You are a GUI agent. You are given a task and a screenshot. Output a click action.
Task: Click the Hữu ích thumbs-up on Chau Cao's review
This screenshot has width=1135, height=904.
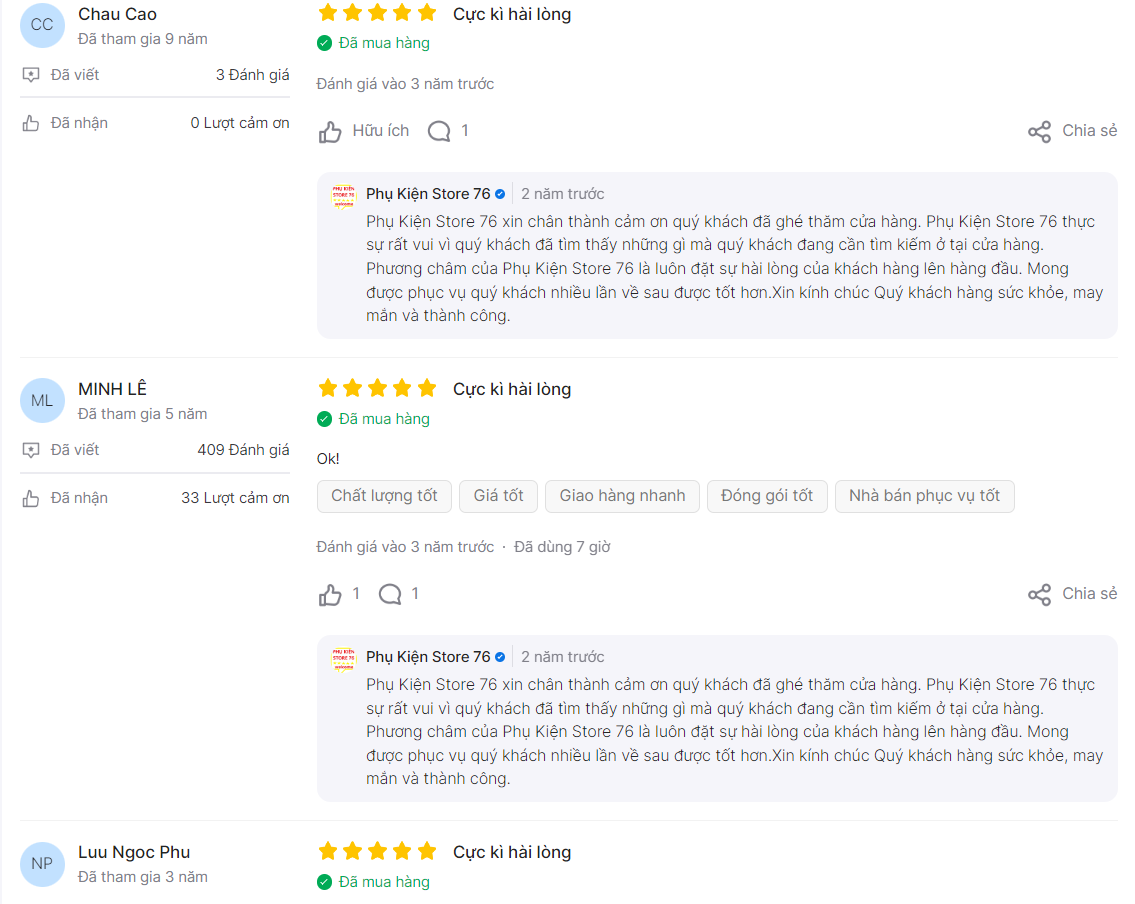(330, 132)
